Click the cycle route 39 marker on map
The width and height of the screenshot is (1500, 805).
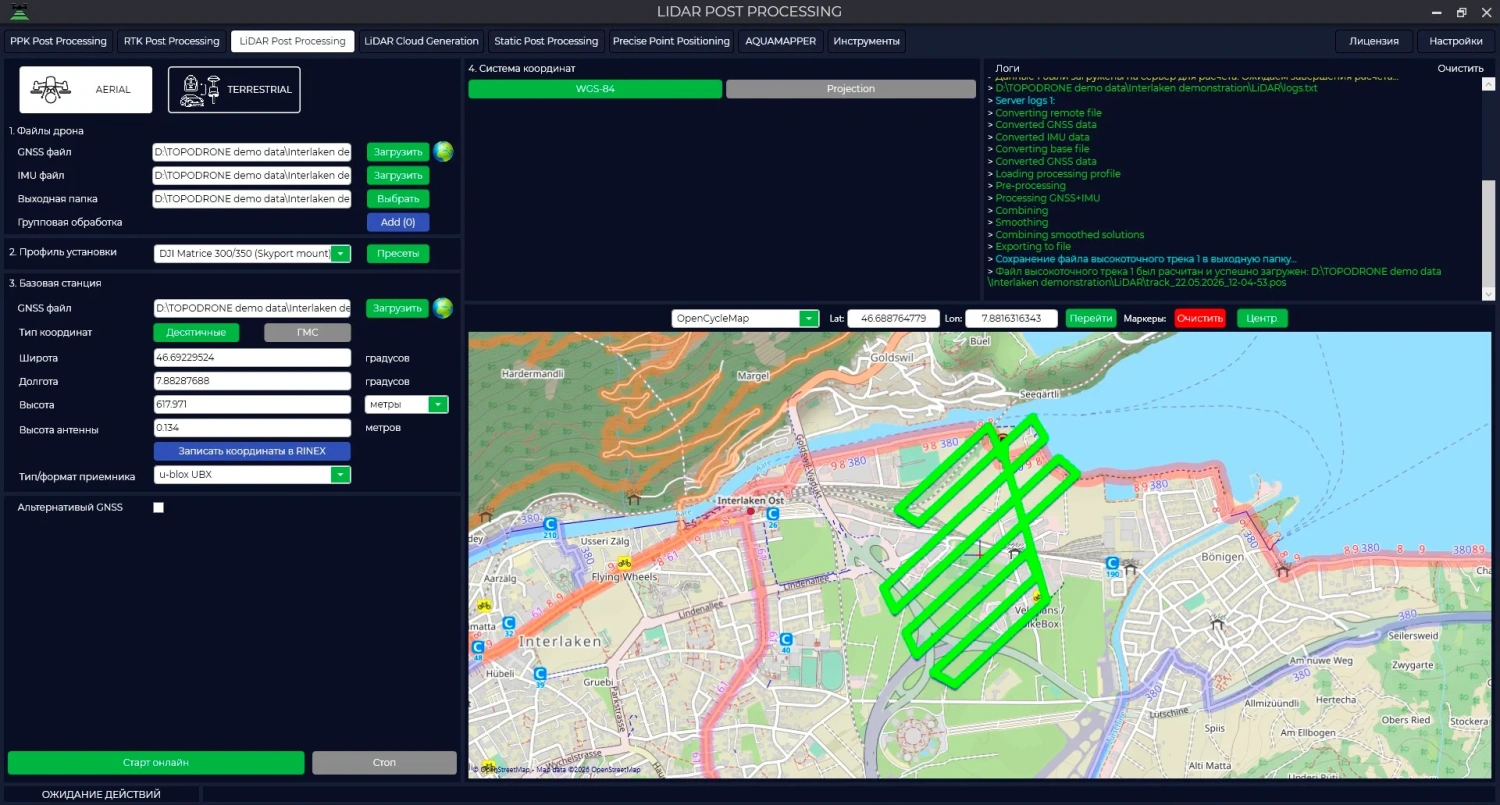pyautogui.click(x=540, y=675)
